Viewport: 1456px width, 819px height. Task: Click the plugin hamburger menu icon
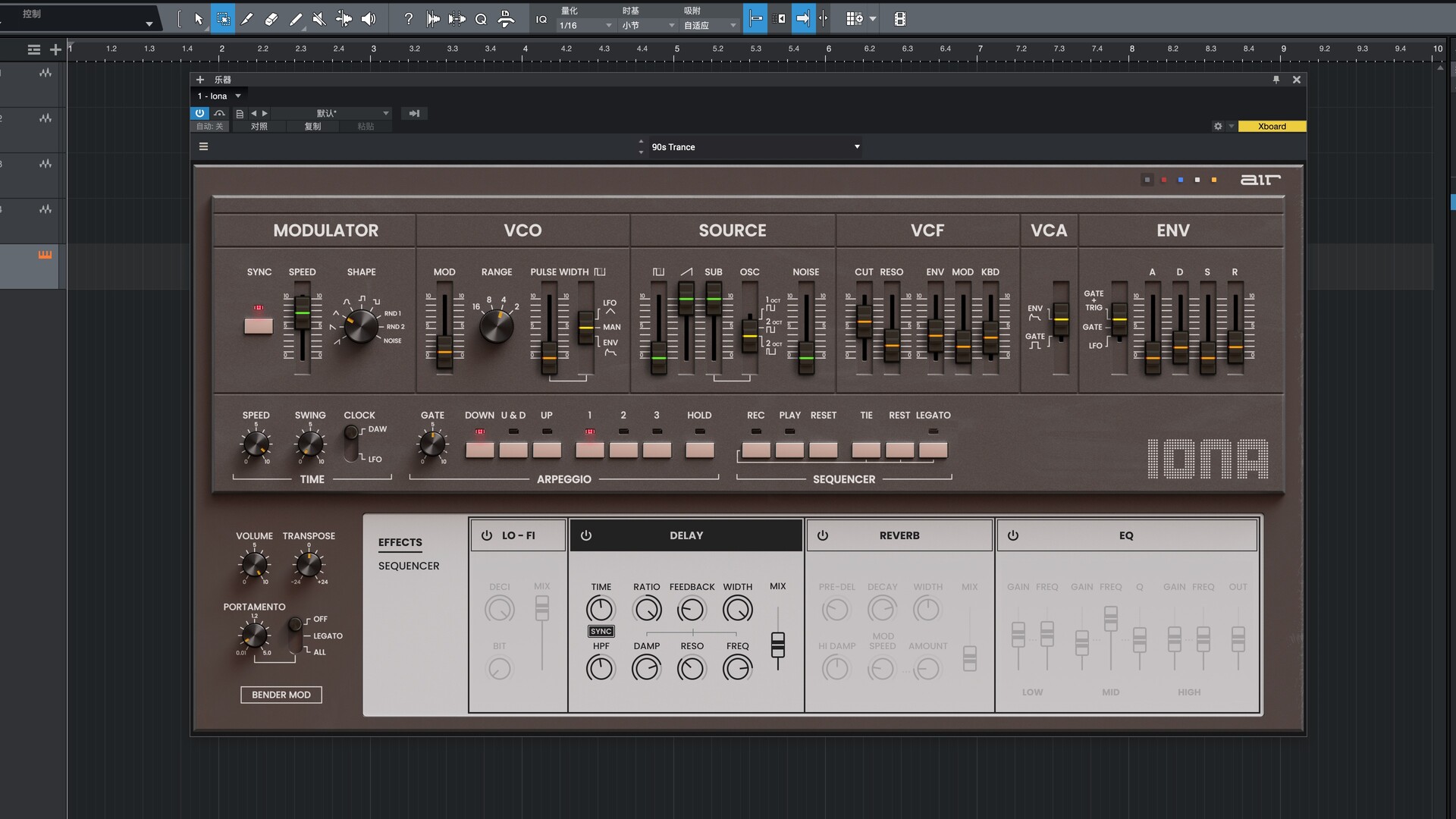tap(203, 146)
